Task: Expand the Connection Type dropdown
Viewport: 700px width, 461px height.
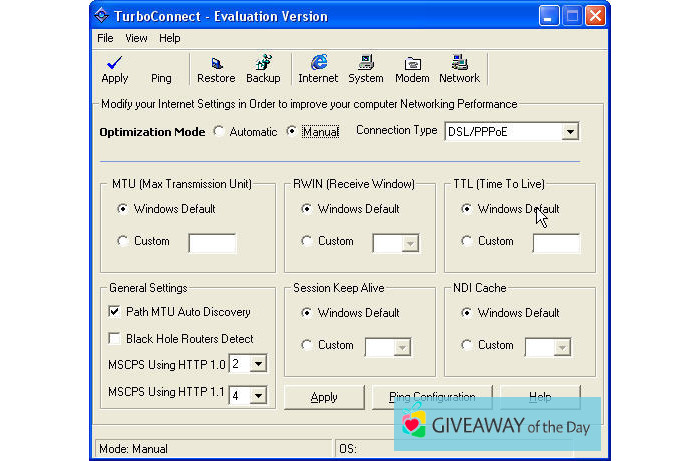Action: [569, 132]
